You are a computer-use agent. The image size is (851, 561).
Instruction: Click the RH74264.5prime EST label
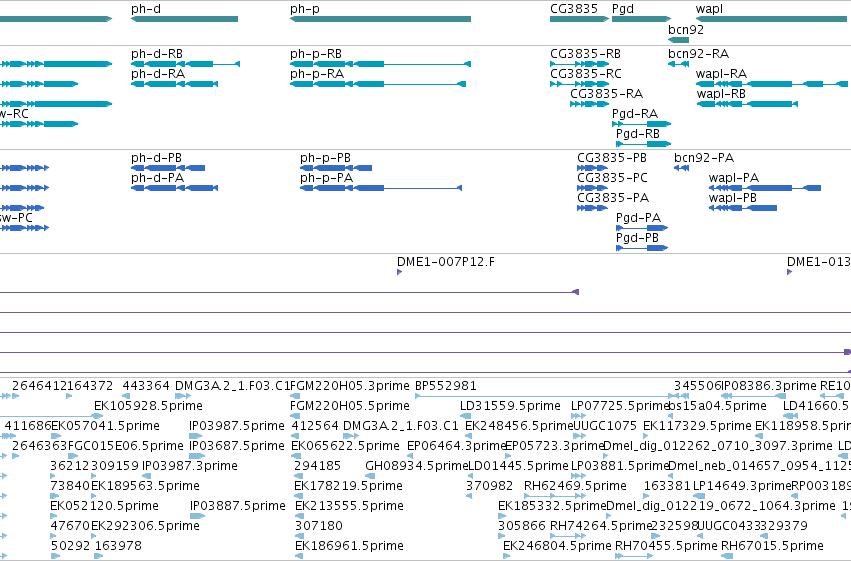pyautogui.click(x=601, y=526)
